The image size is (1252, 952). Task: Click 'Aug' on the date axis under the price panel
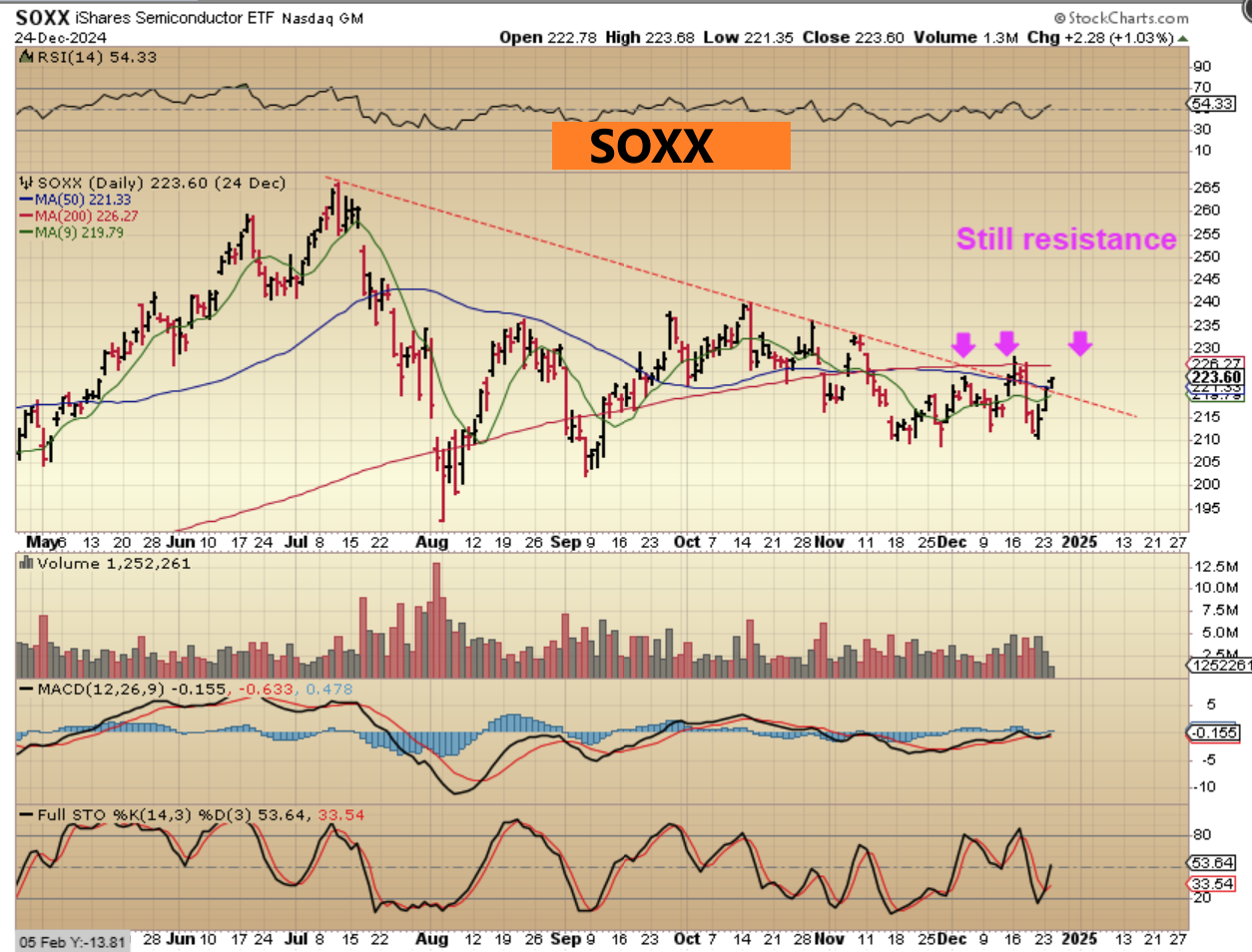[432, 542]
